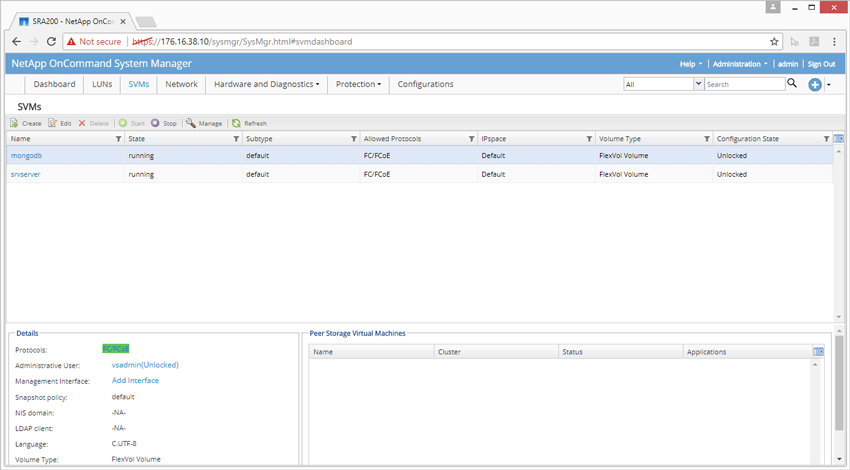The width and height of the screenshot is (850, 470).
Task: Select Unlocked cell in mongodb row
Action: tap(772, 156)
